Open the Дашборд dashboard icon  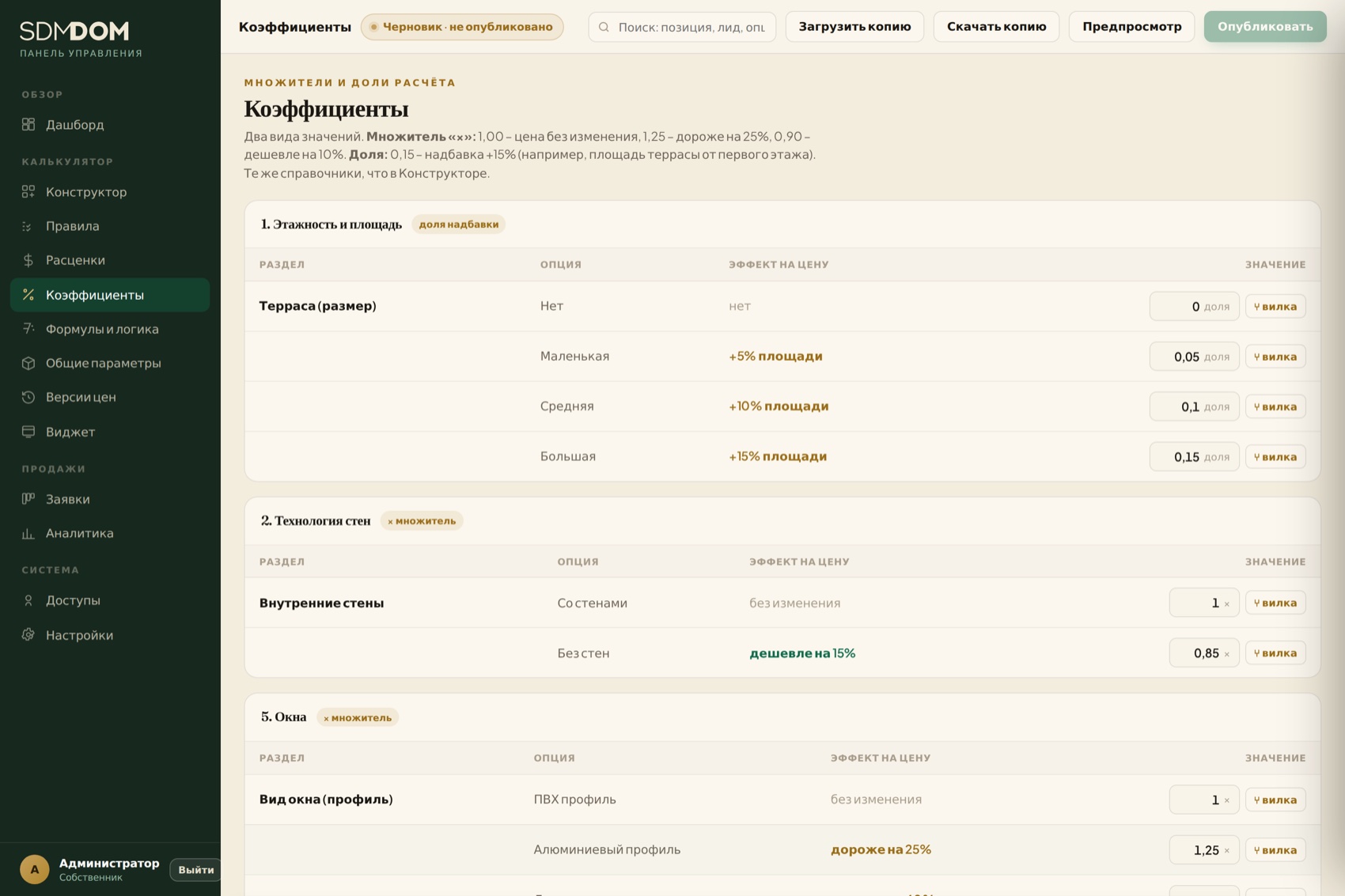point(28,124)
